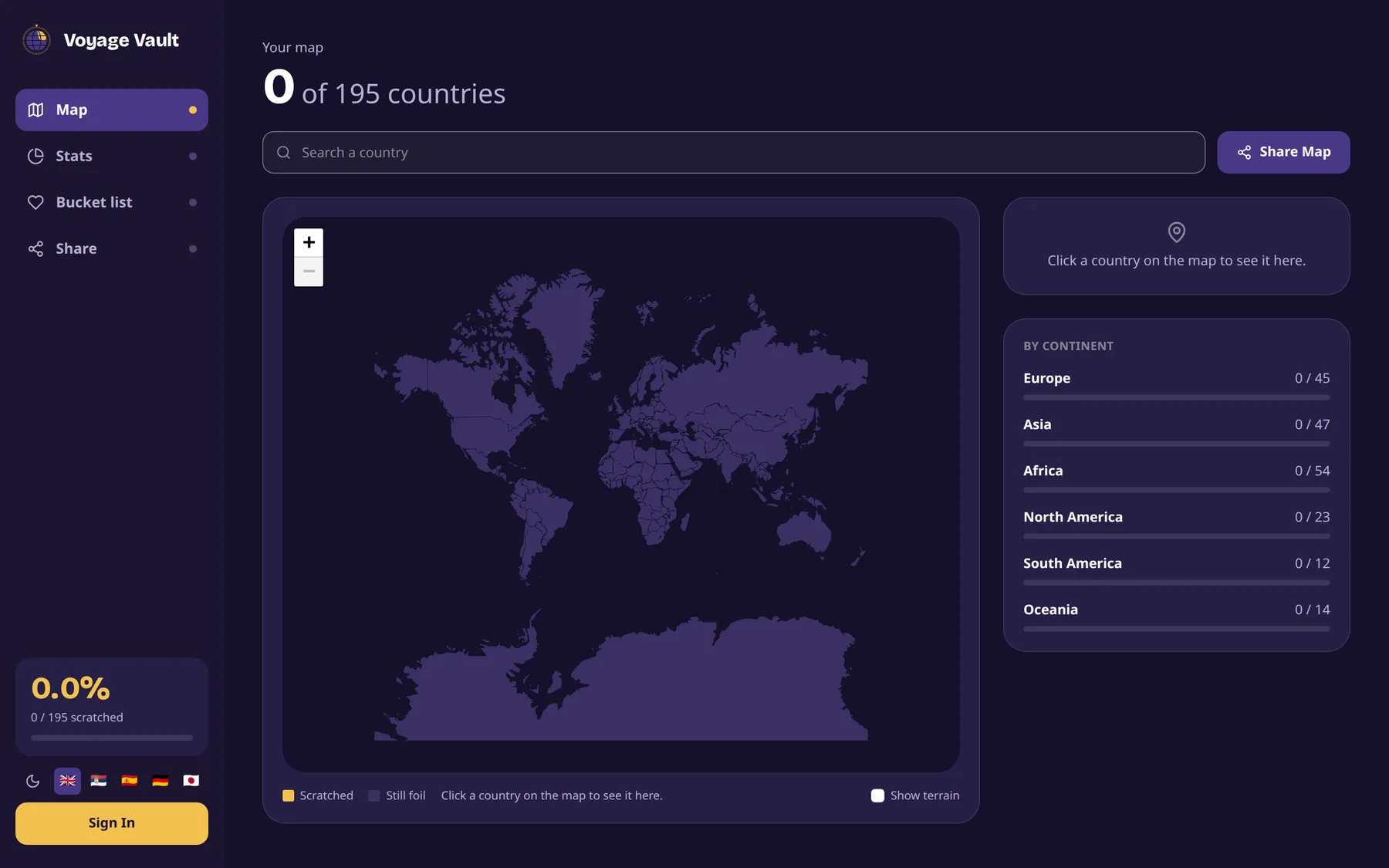Viewport: 1389px width, 868px height.
Task: Click the Still foil legend swatch
Action: (x=374, y=795)
